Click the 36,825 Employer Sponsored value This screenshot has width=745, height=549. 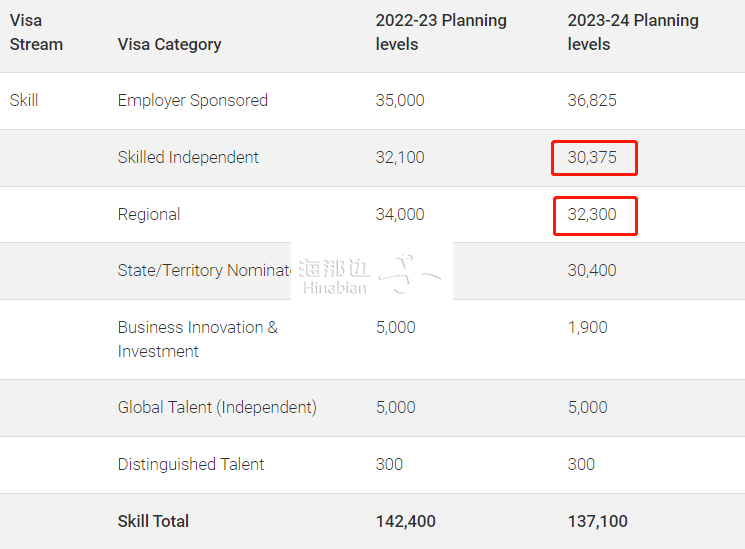(x=592, y=100)
